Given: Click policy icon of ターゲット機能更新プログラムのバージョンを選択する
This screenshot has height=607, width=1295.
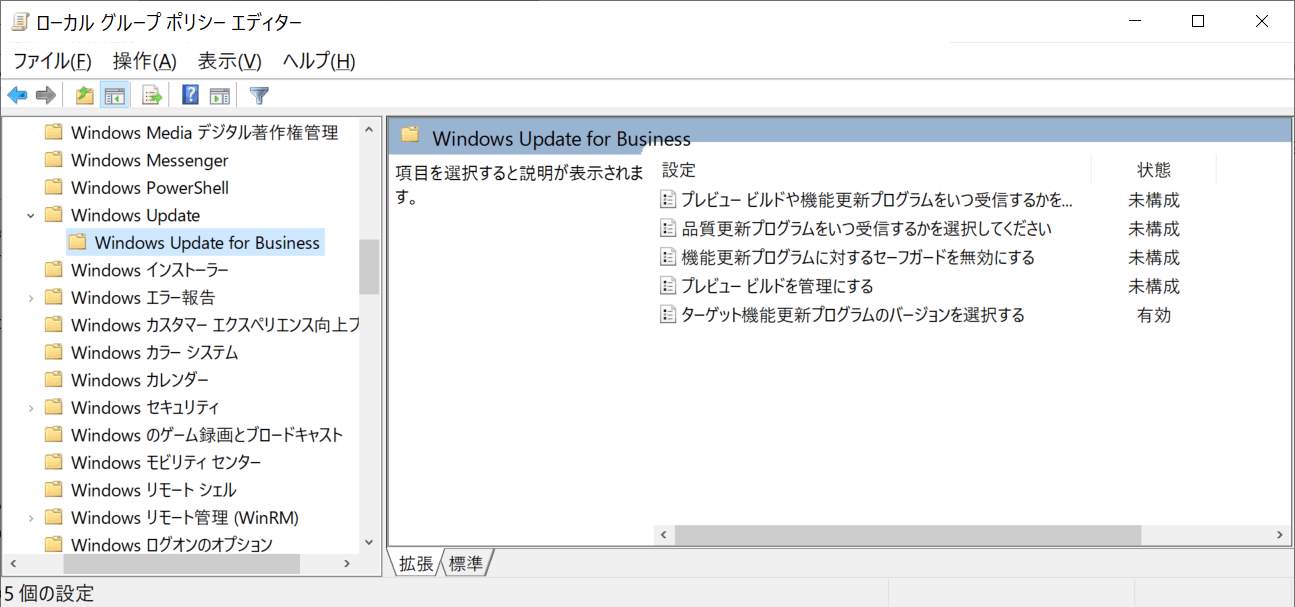Looking at the screenshot, I should pos(668,315).
